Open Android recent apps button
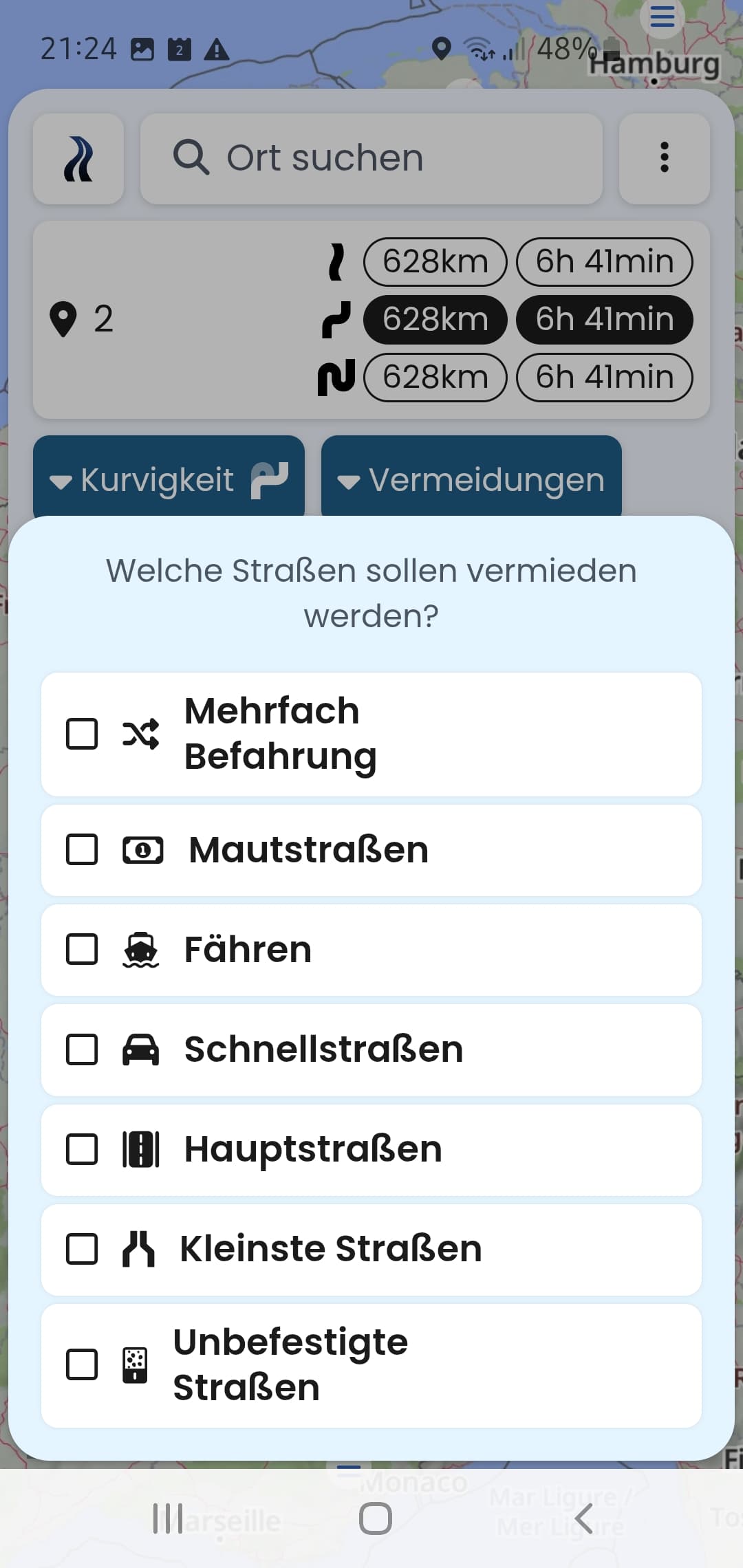Image resolution: width=743 pixels, height=1568 pixels. (x=168, y=1518)
